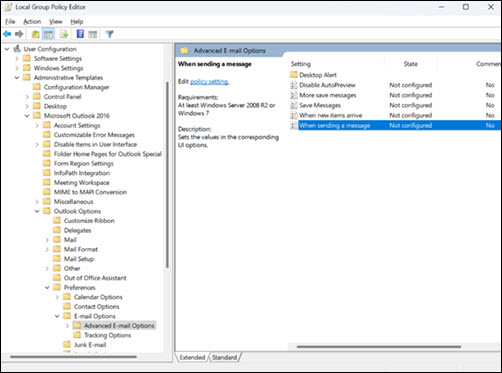
Task: Select Mail Setup in tree
Action: click(x=79, y=259)
